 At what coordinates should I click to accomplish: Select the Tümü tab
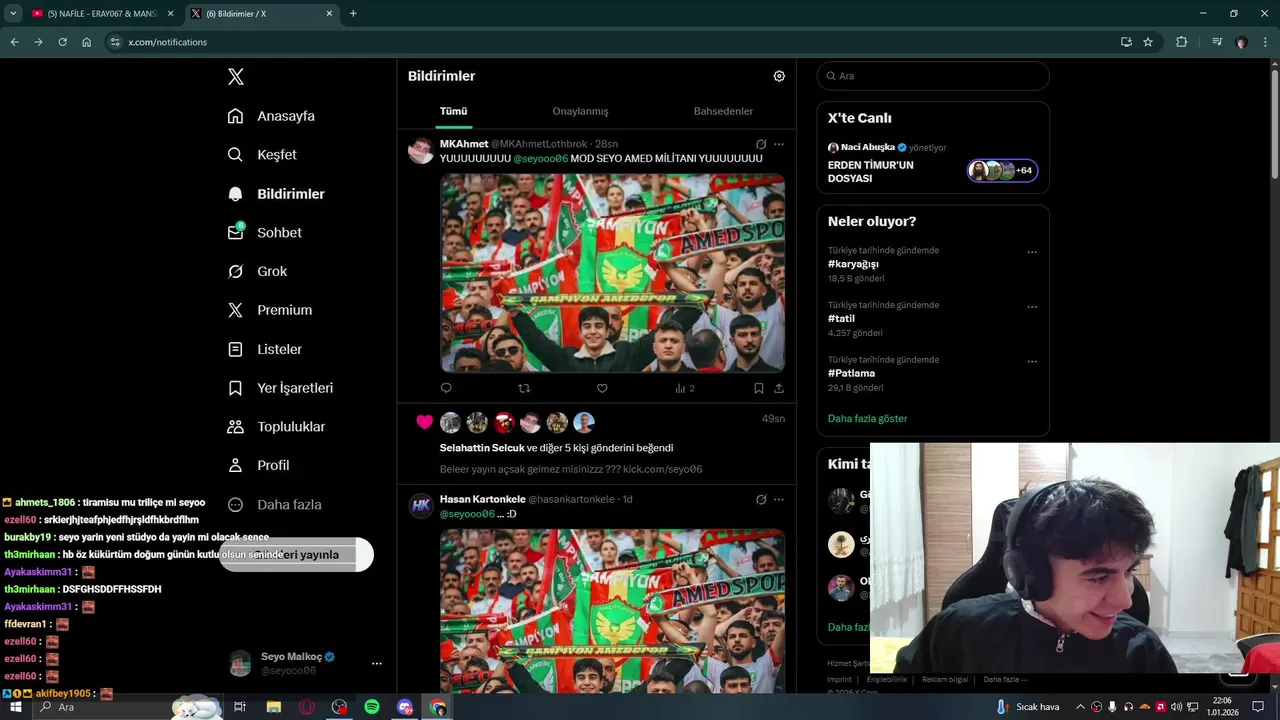point(453,111)
